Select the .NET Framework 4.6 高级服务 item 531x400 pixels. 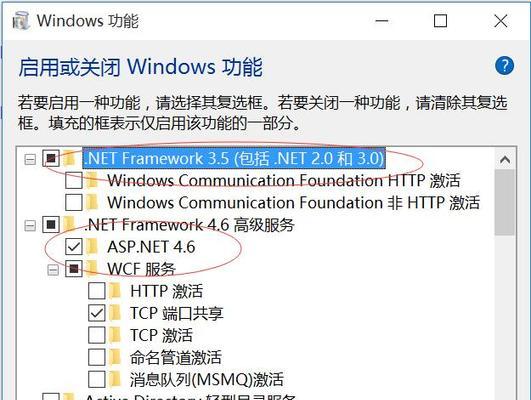pyautogui.click(x=189, y=225)
